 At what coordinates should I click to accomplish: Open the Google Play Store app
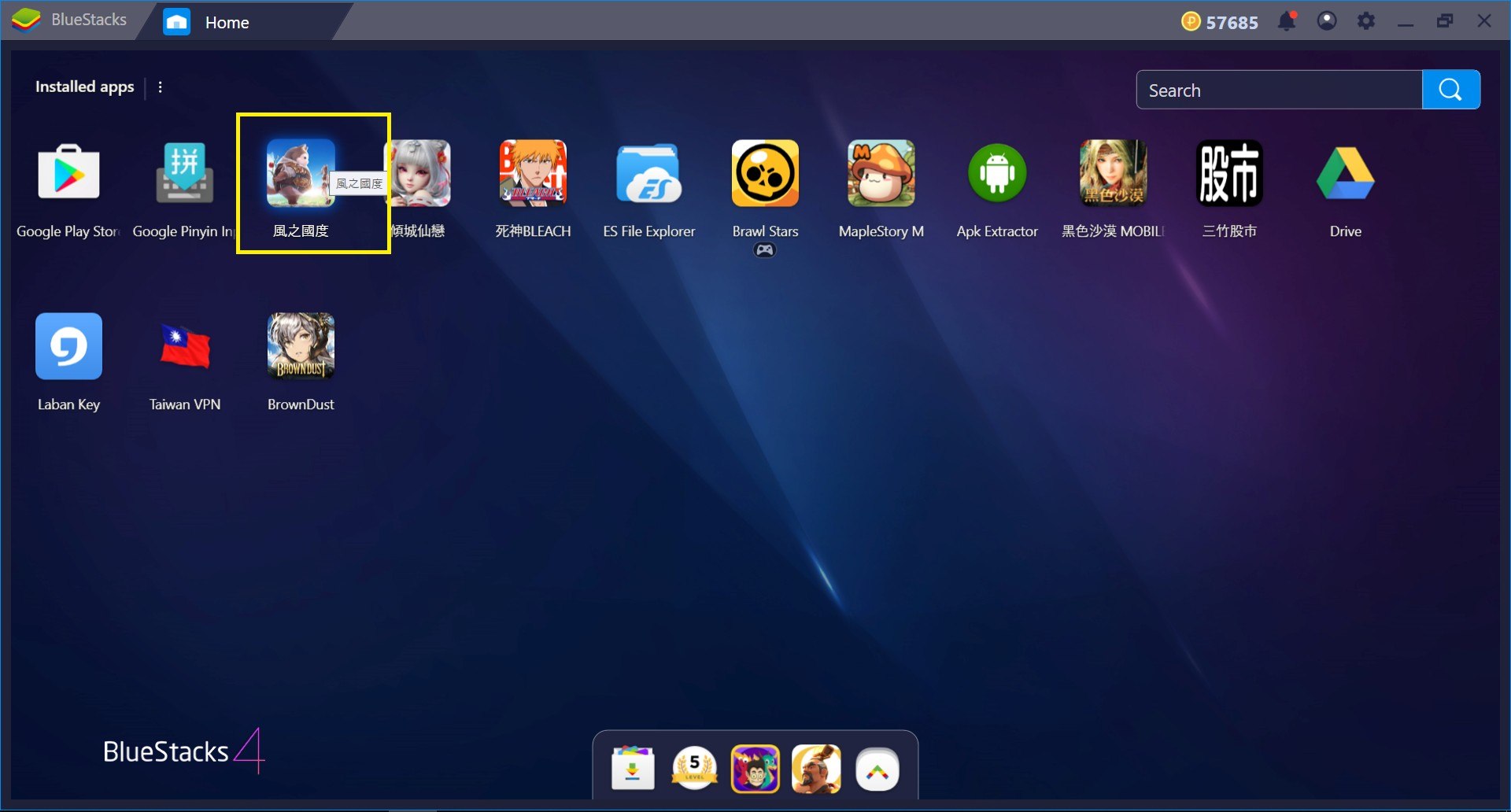click(x=68, y=172)
